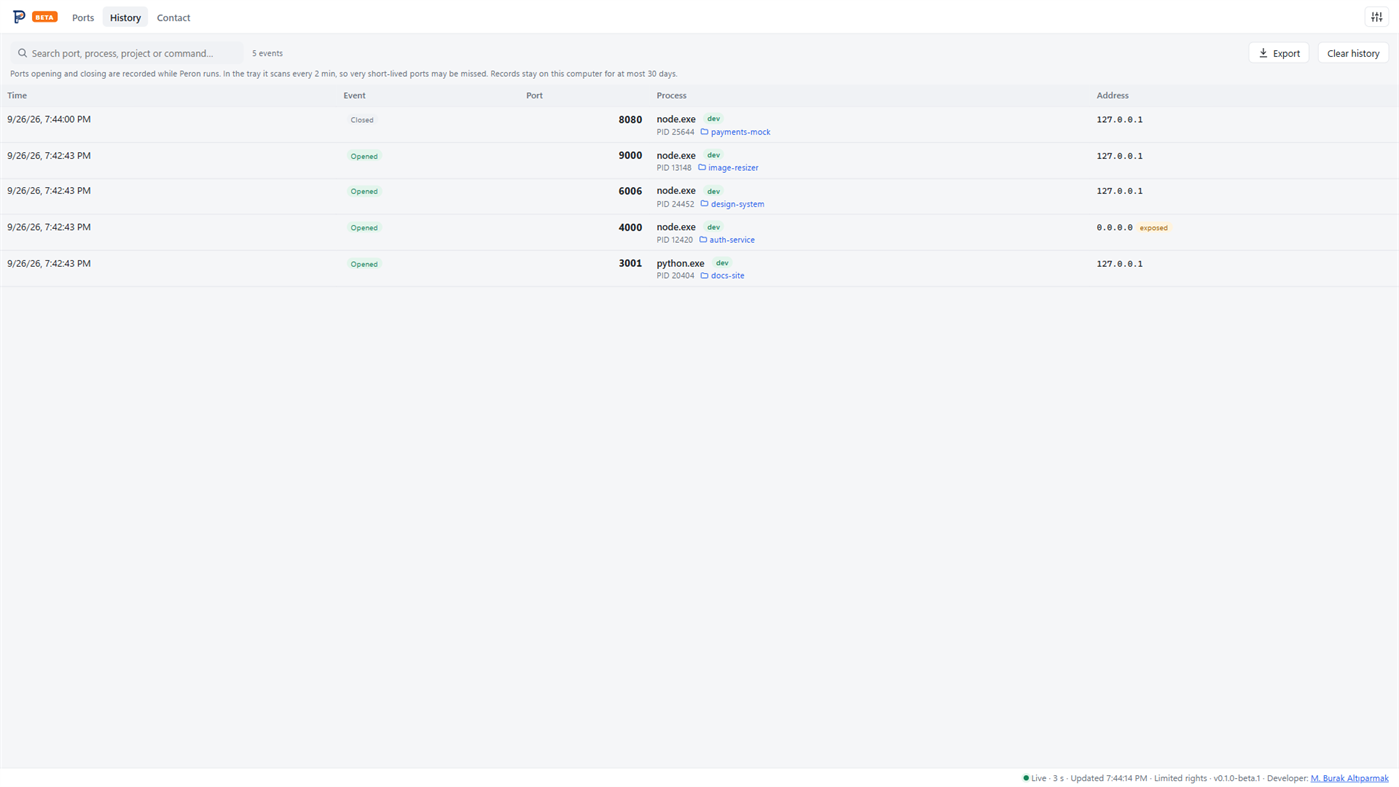Click PID 12420 text
The height and width of the screenshot is (787, 1399).
point(674,240)
